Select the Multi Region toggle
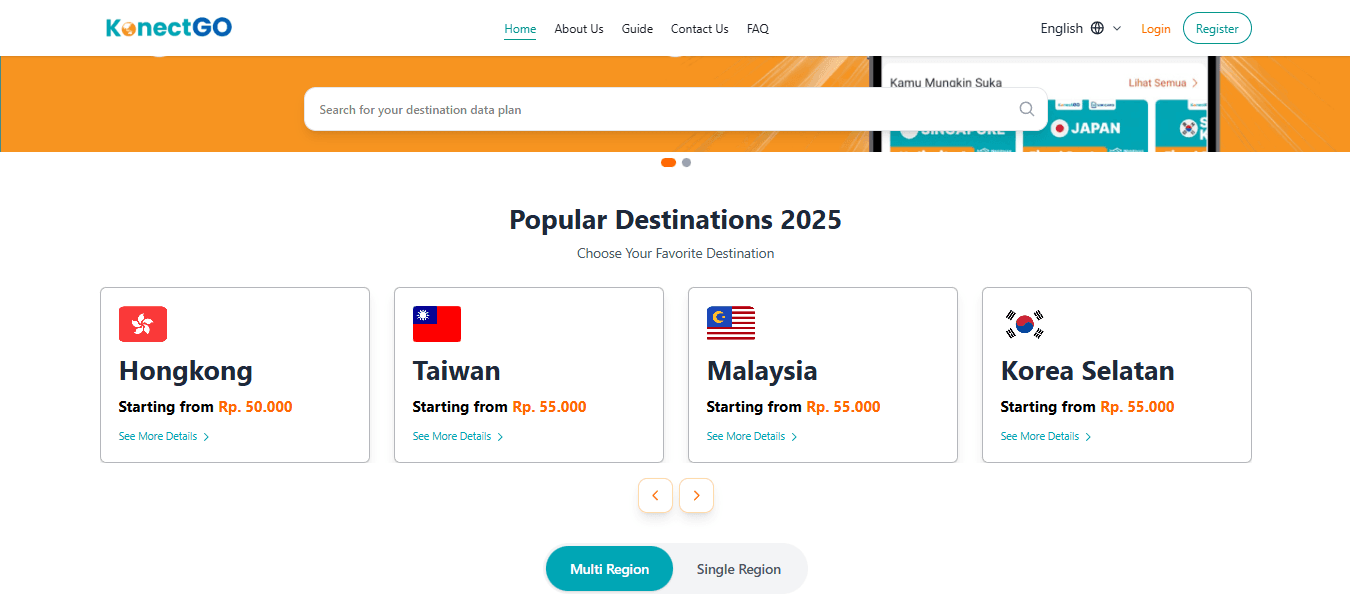The width and height of the screenshot is (1350, 612). pyautogui.click(x=609, y=569)
